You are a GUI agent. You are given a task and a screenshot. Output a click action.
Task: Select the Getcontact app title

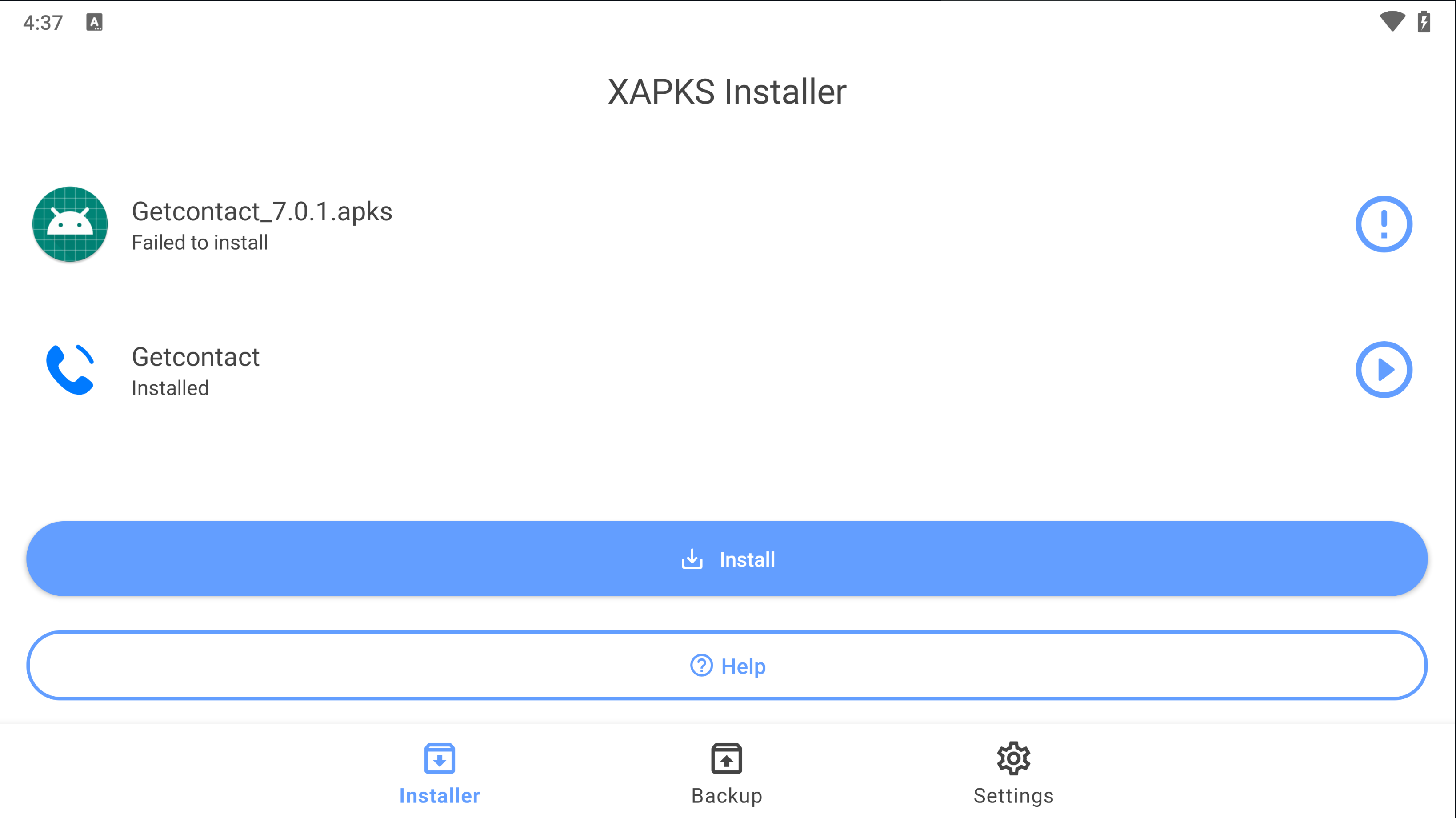[196, 357]
